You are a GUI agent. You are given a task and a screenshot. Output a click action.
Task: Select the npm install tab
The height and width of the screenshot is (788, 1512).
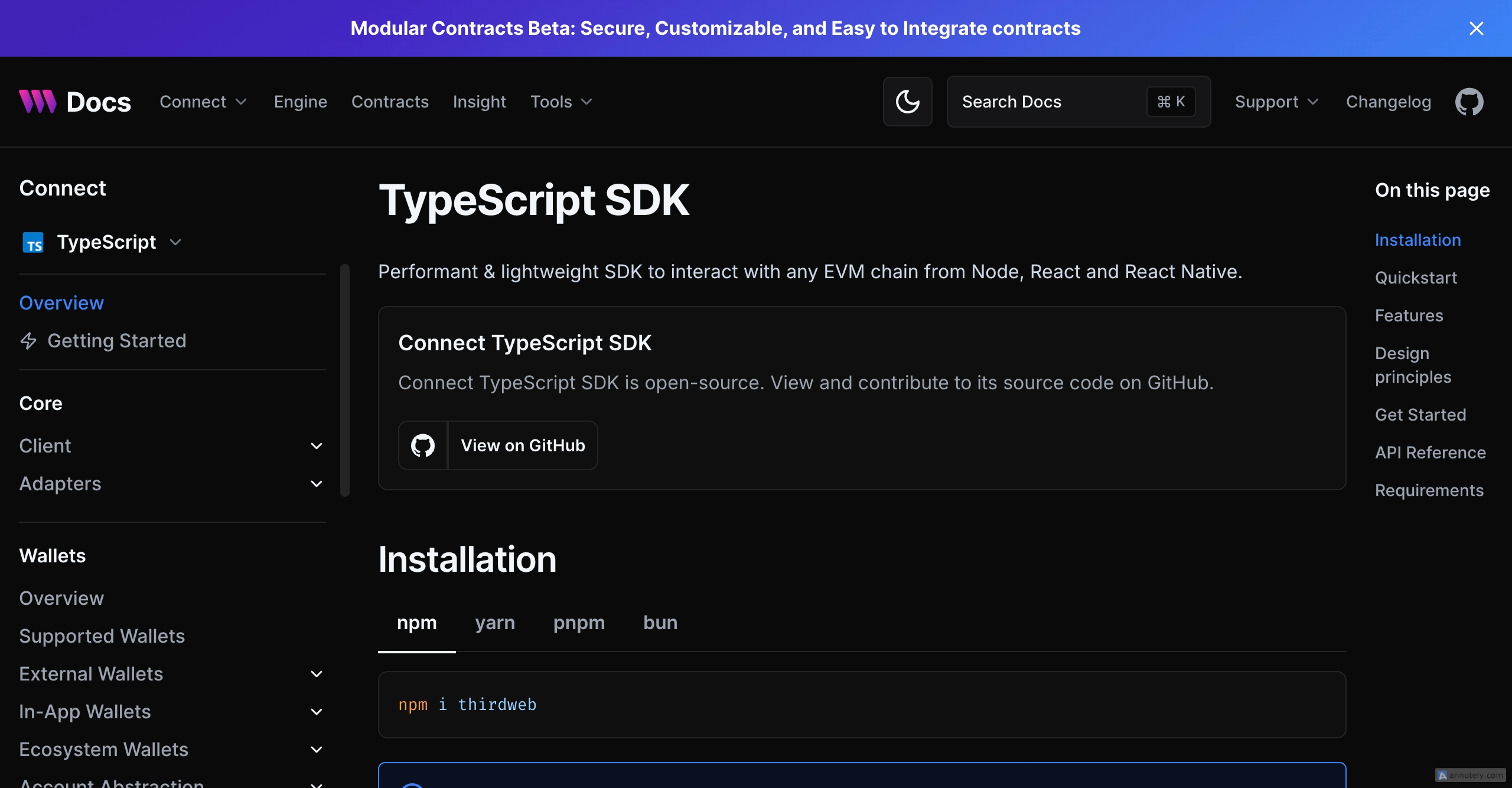click(x=417, y=623)
